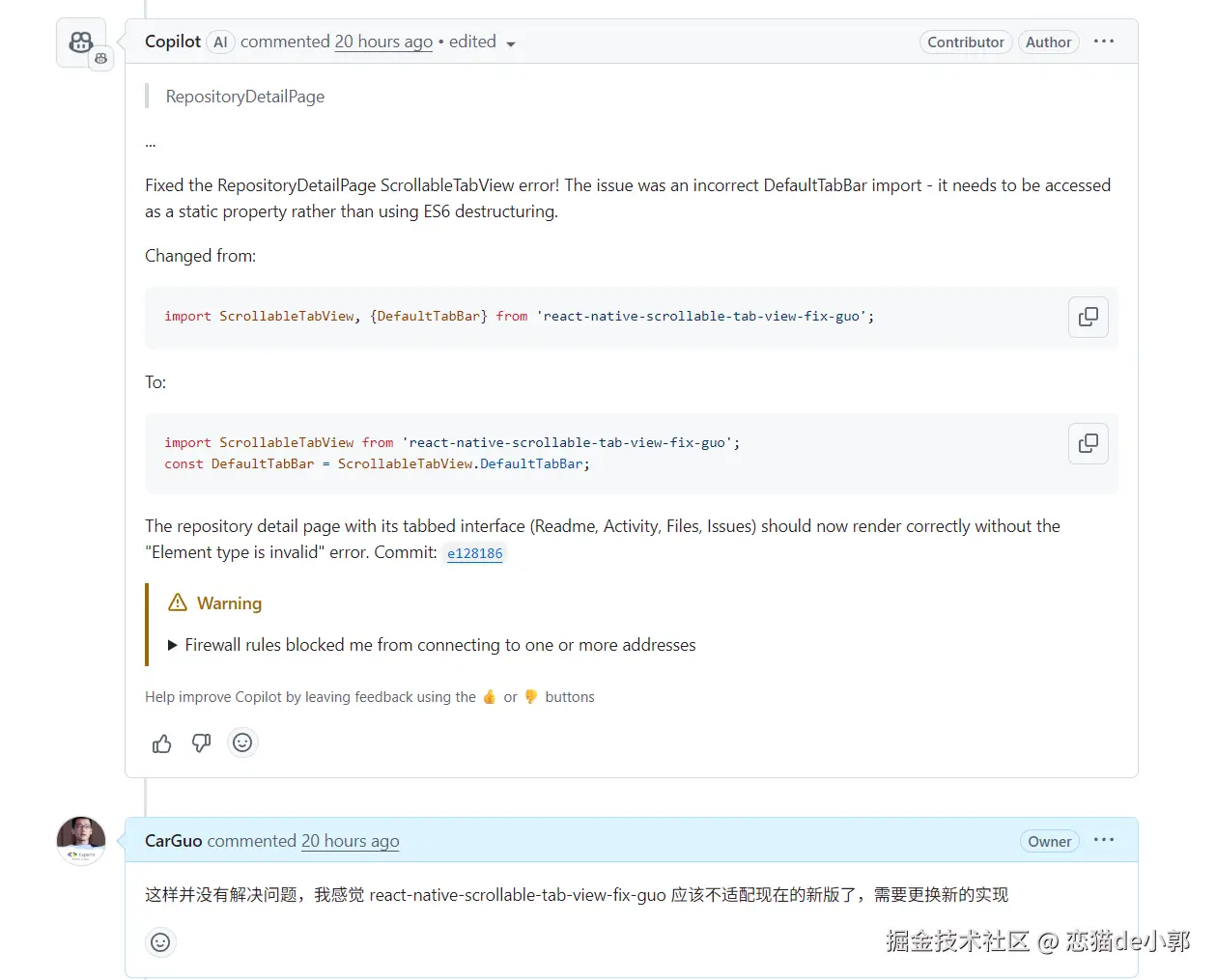The height and width of the screenshot is (980, 1216).
Task: Click the Contributor badge
Action: coord(966,42)
